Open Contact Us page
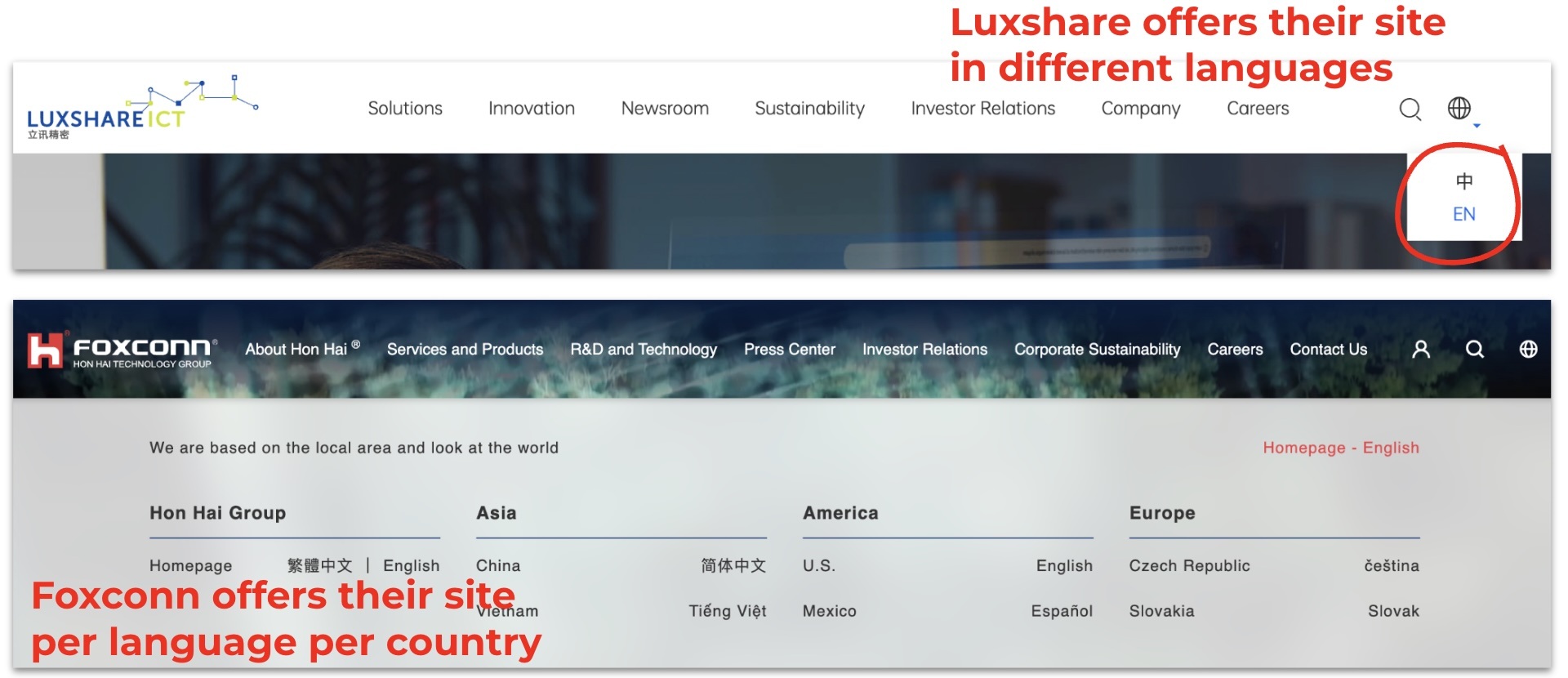 [x=1328, y=350]
